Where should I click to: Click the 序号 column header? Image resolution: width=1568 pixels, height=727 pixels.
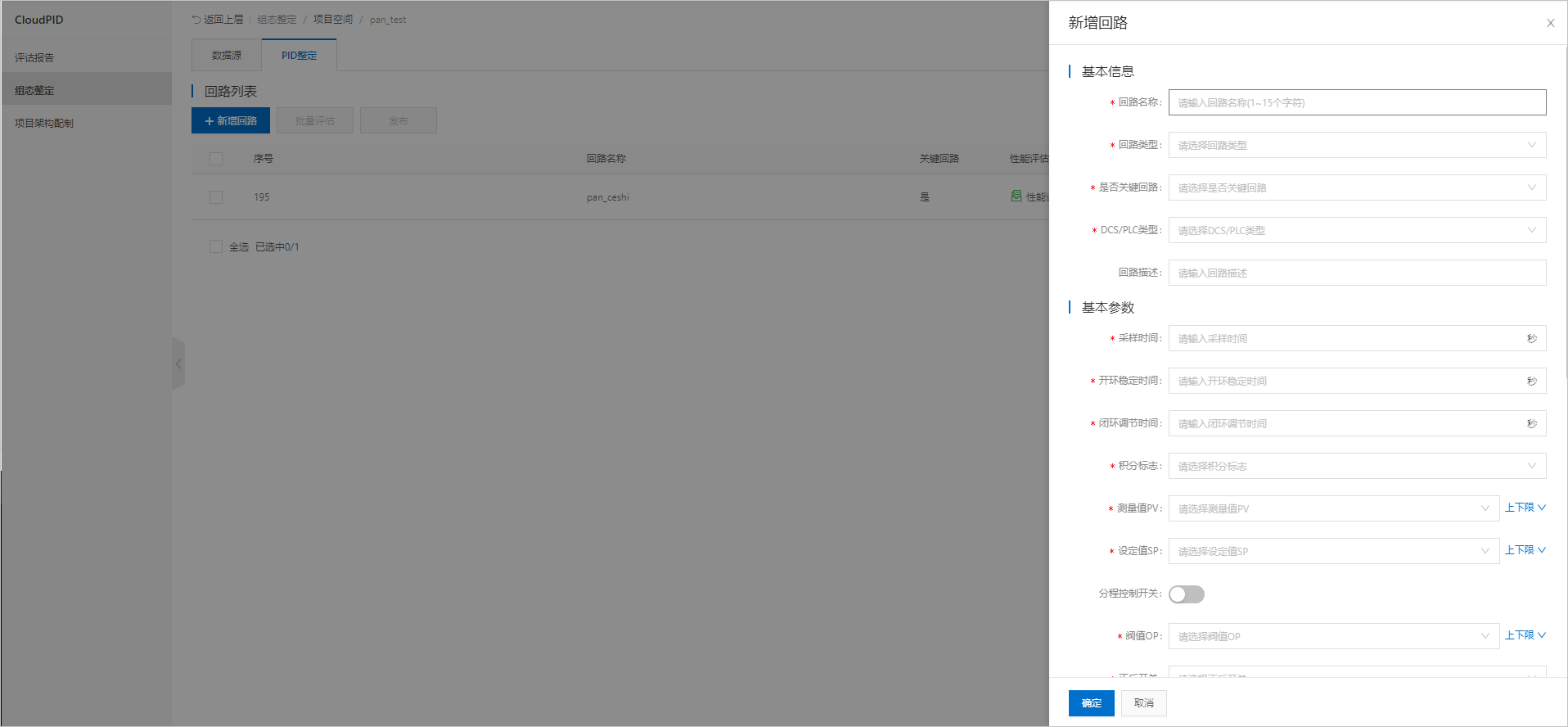(264, 159)
